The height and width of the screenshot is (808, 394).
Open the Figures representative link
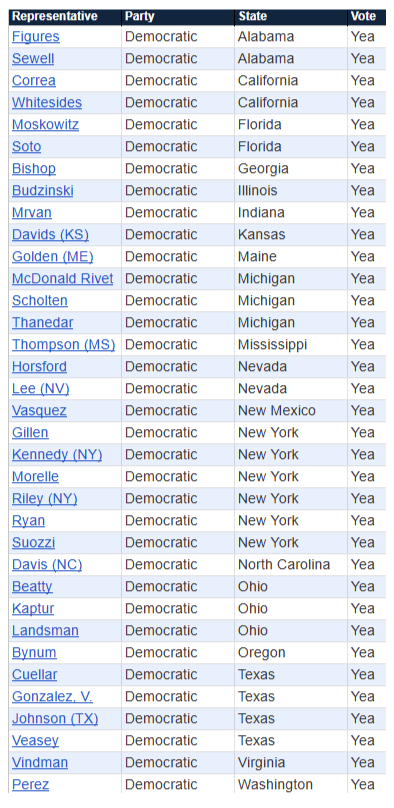[36, 37]
